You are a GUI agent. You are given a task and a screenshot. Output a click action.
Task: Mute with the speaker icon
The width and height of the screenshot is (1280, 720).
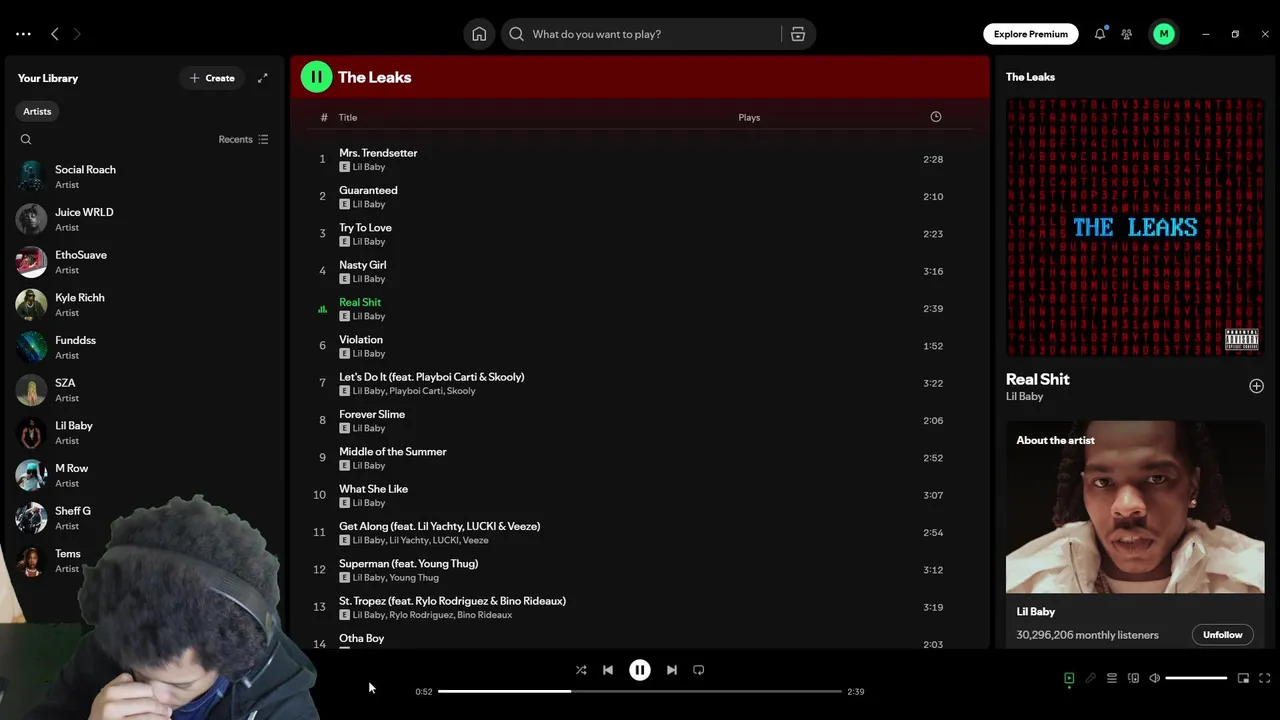pos(1155,678)
